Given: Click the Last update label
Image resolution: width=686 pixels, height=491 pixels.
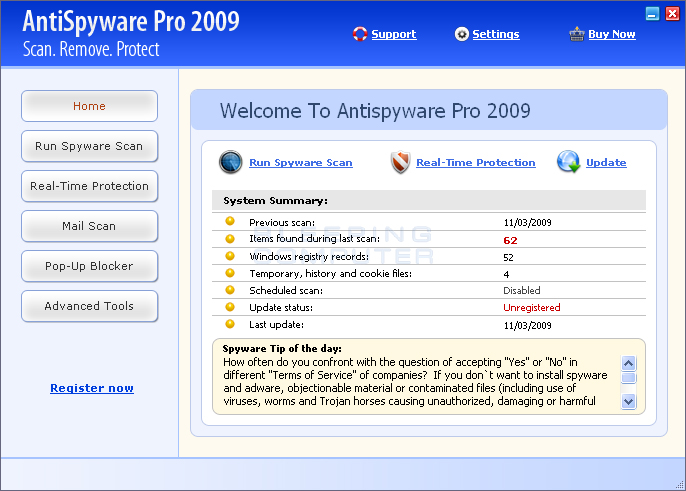Looking at the screenshot, I should tap(276, 325).
